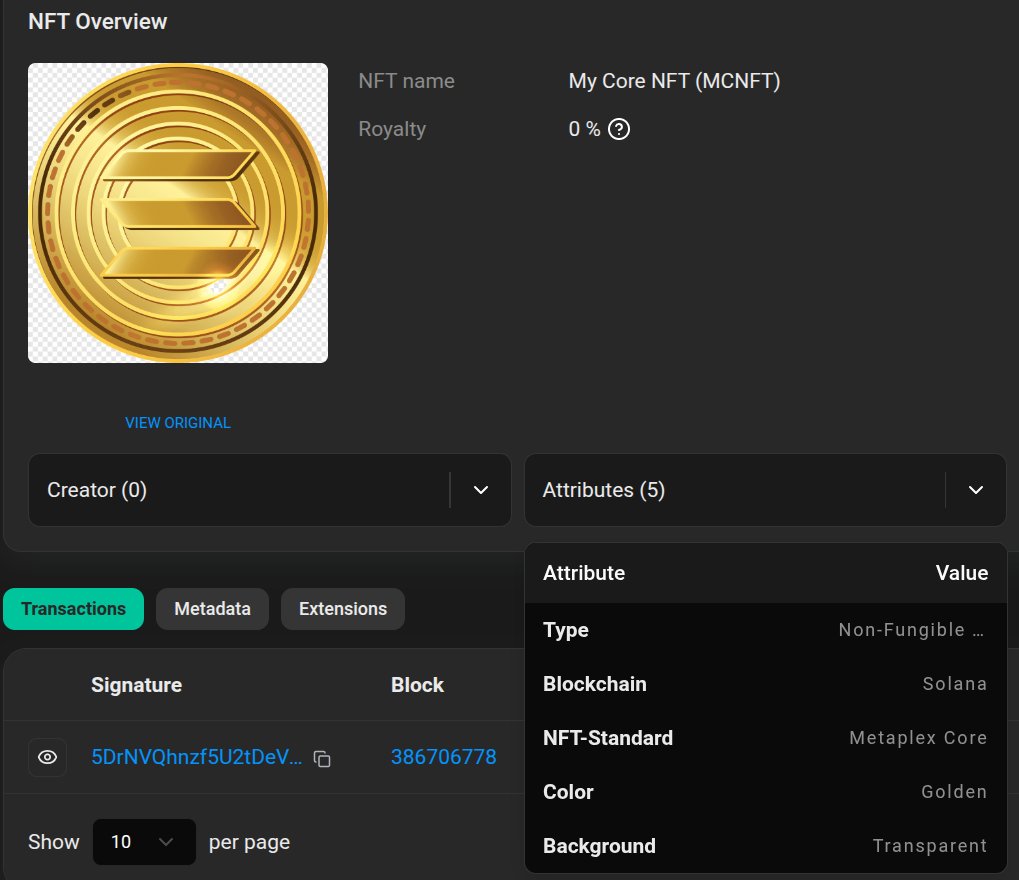Image resolution: width=1019 pixels, height=880 pixels.
Task: Click the Transparent value text
Action: [x=930, y=846]
